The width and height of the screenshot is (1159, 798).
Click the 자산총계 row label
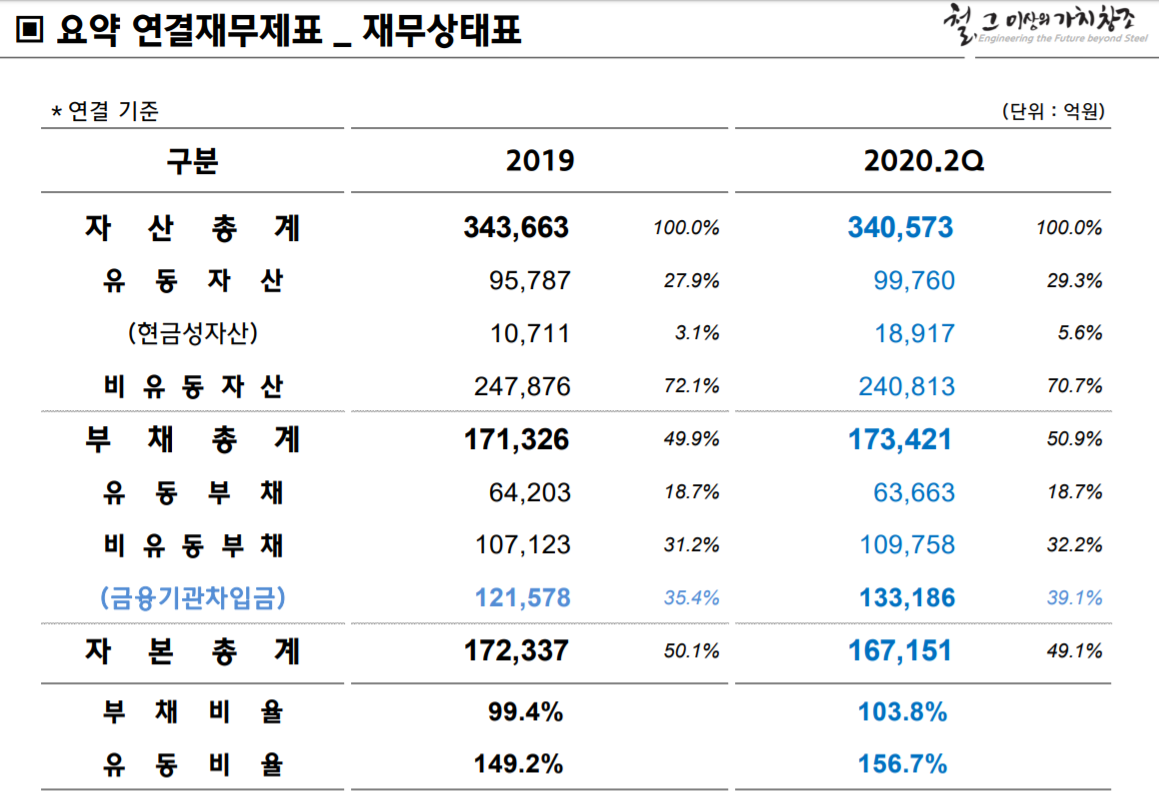point(192,228)
